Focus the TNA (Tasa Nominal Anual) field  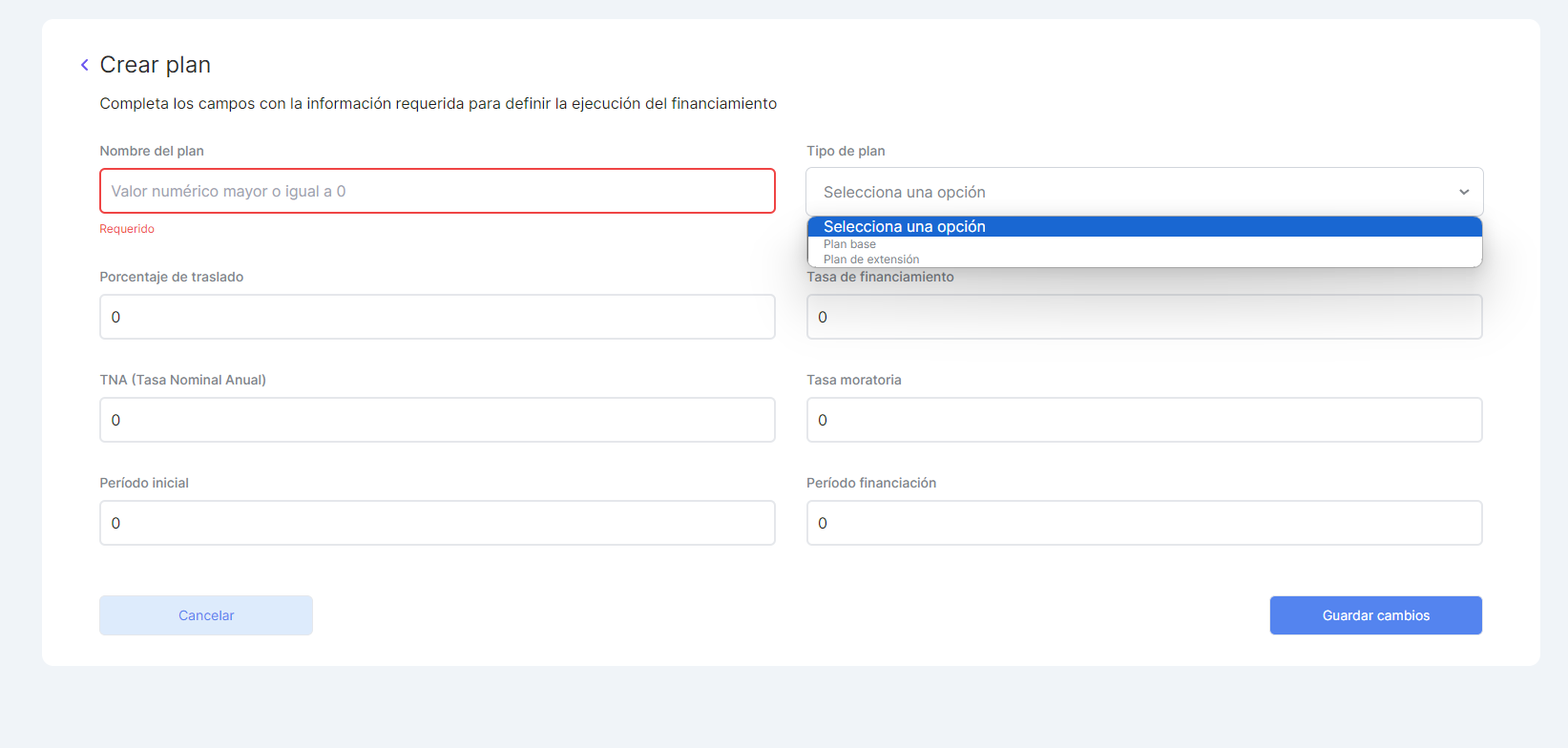pos(437,420)
